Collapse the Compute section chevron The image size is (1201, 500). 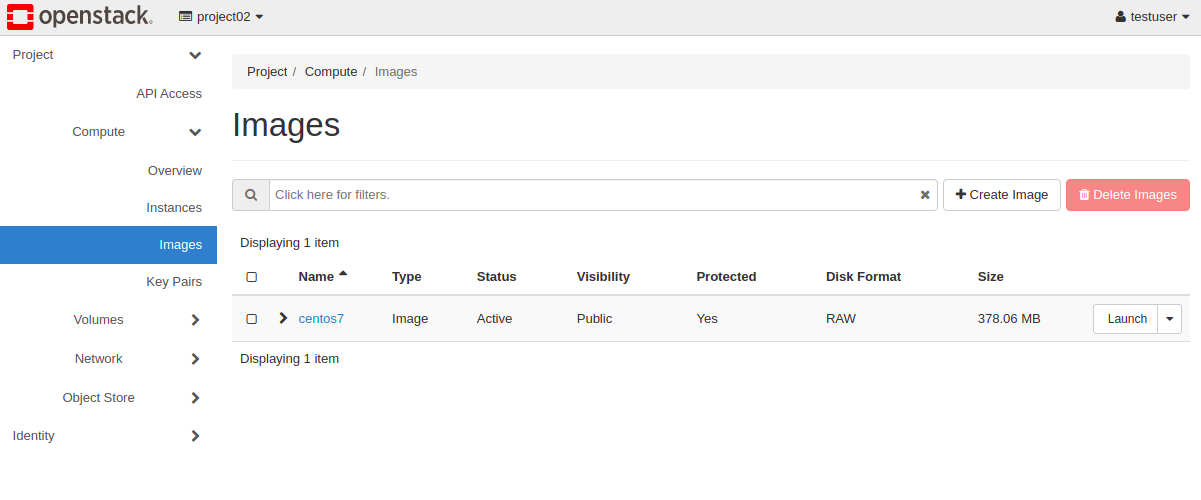coord(195,132)
